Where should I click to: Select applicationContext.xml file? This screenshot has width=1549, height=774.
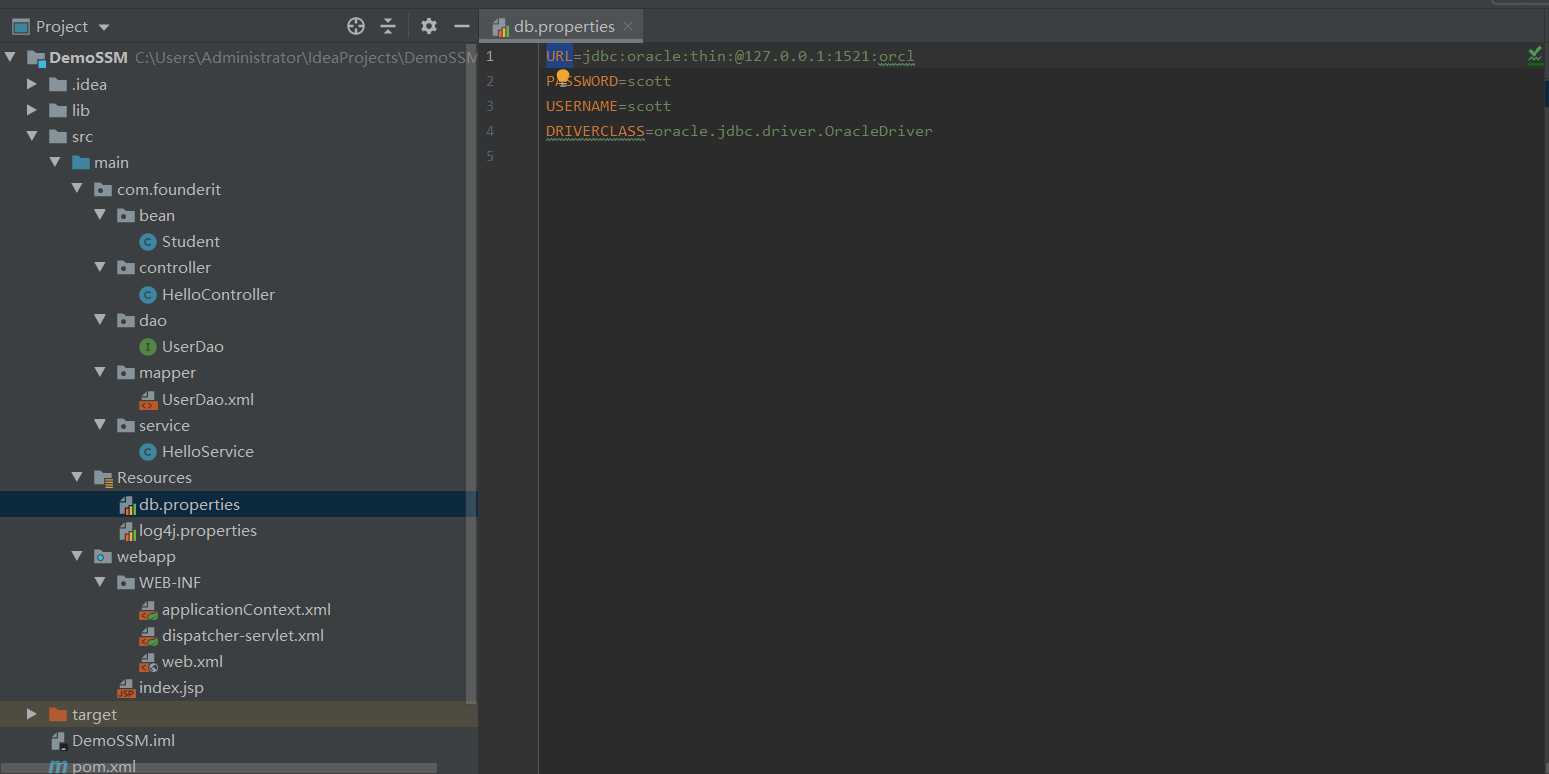point(245,610)
